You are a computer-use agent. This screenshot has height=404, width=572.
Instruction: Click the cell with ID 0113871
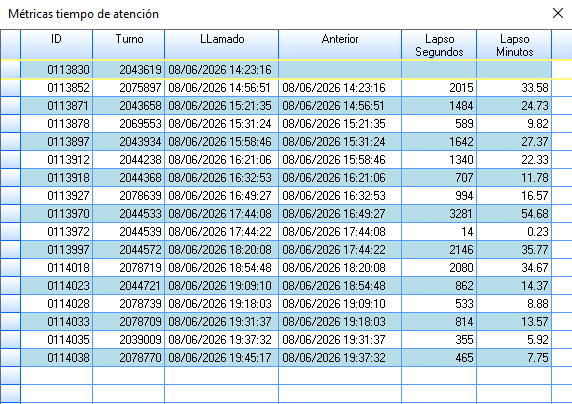click(57, 106)
